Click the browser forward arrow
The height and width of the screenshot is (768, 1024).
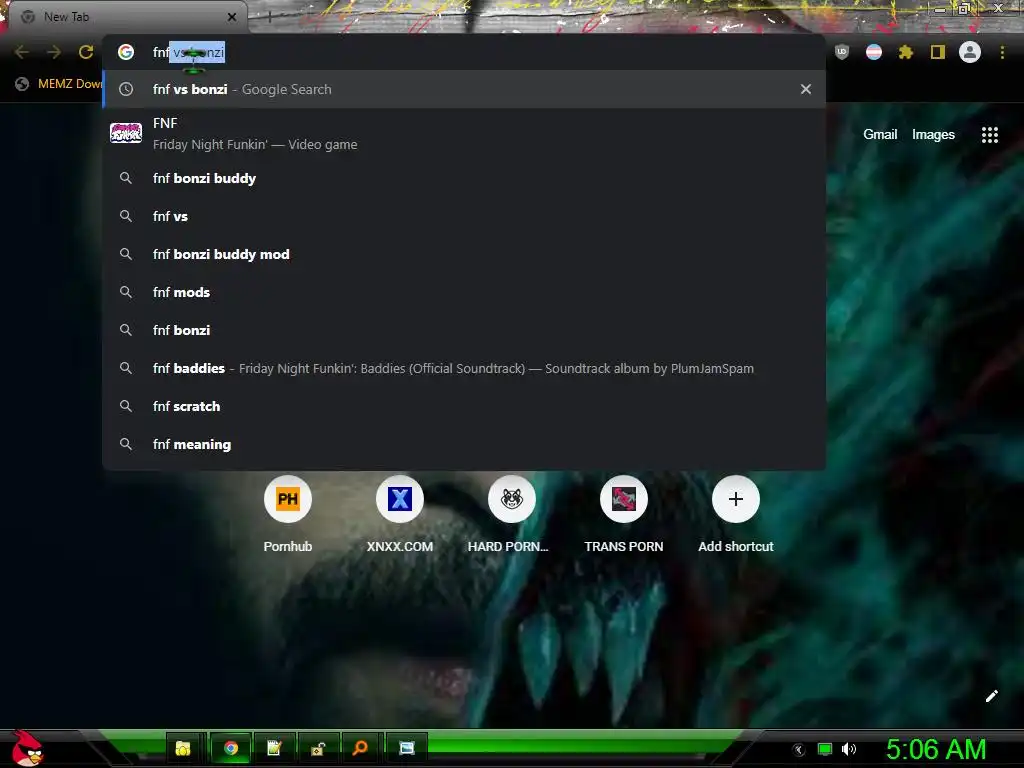click(54, 52)
